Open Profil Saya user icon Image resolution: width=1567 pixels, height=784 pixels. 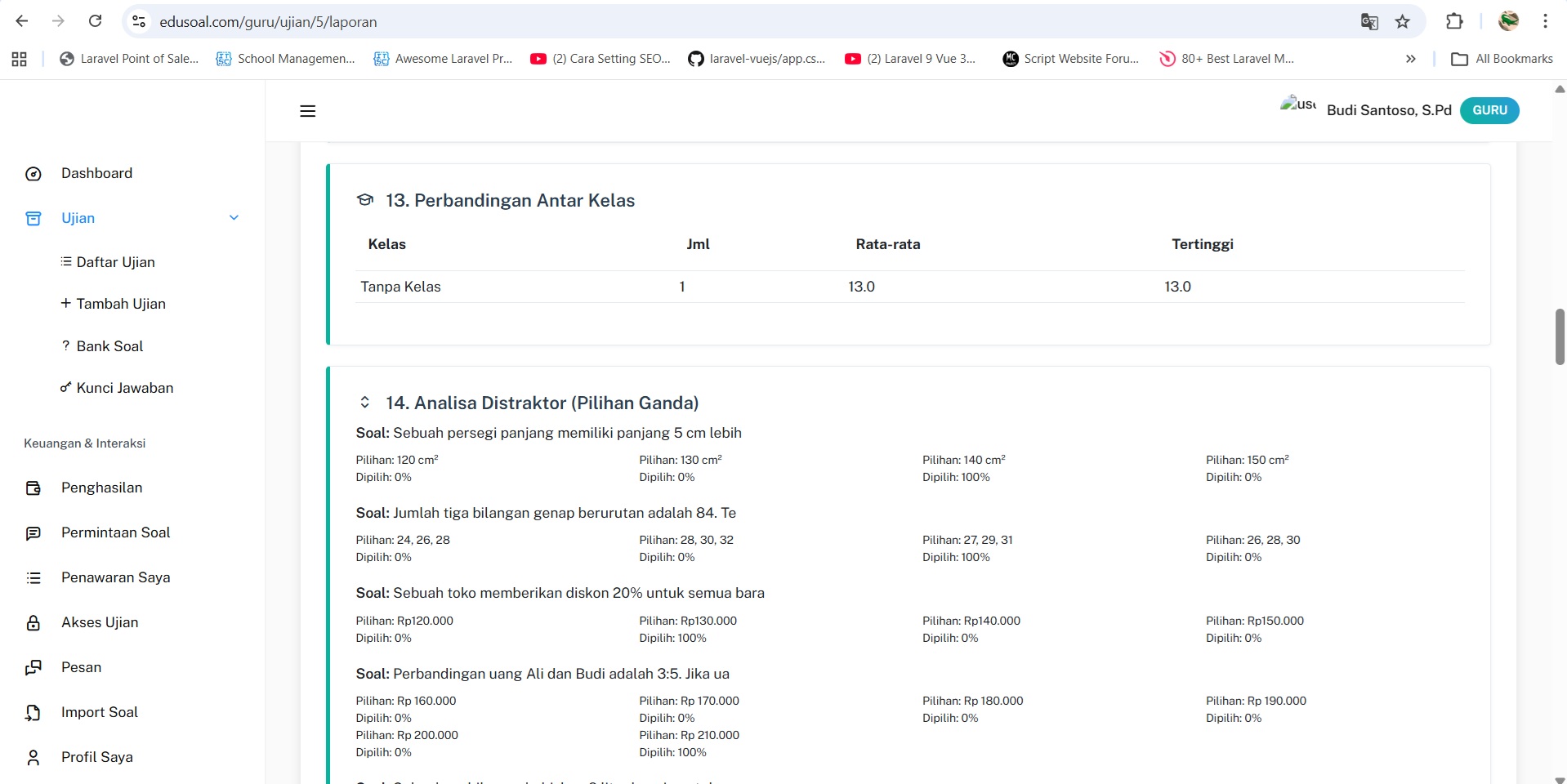click(33, 758)
